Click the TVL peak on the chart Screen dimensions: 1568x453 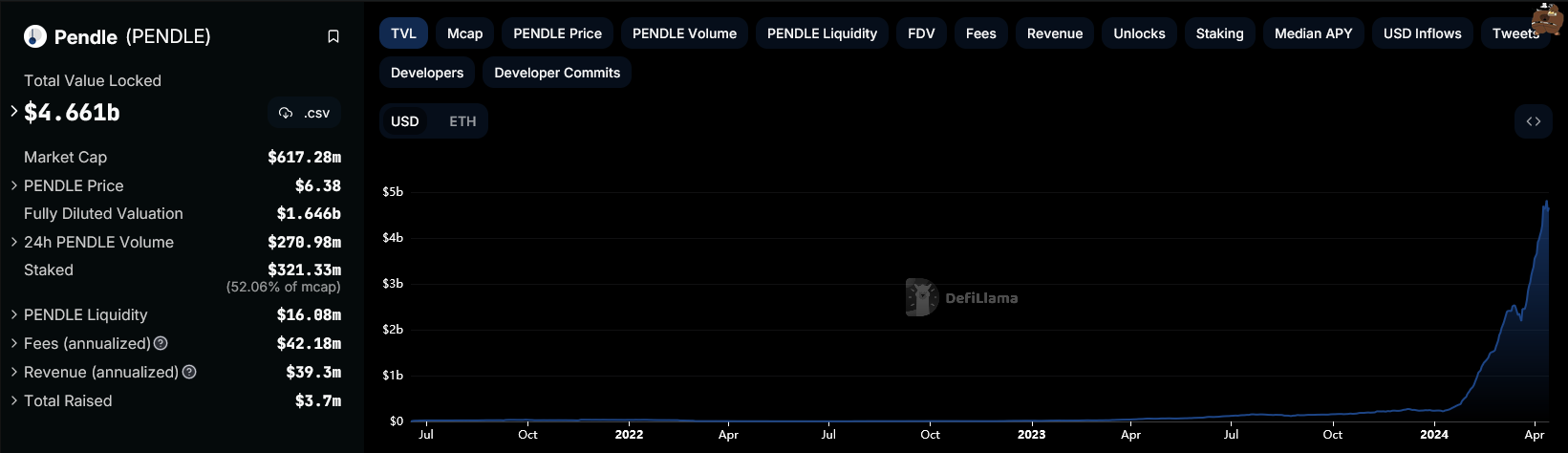tap(1546, 202)
